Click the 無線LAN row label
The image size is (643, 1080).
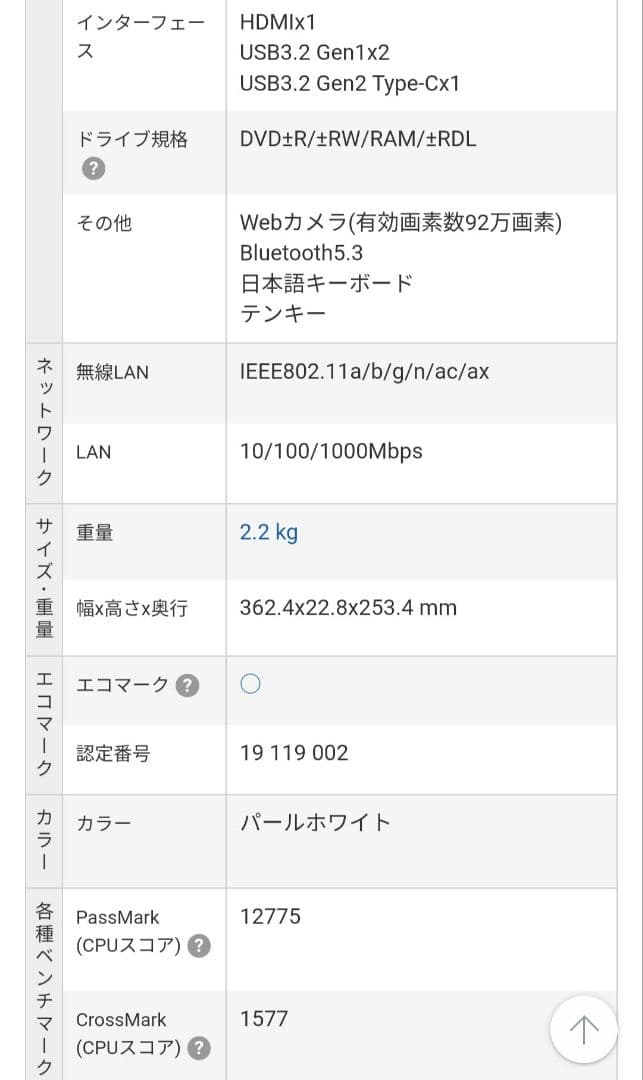103,371
